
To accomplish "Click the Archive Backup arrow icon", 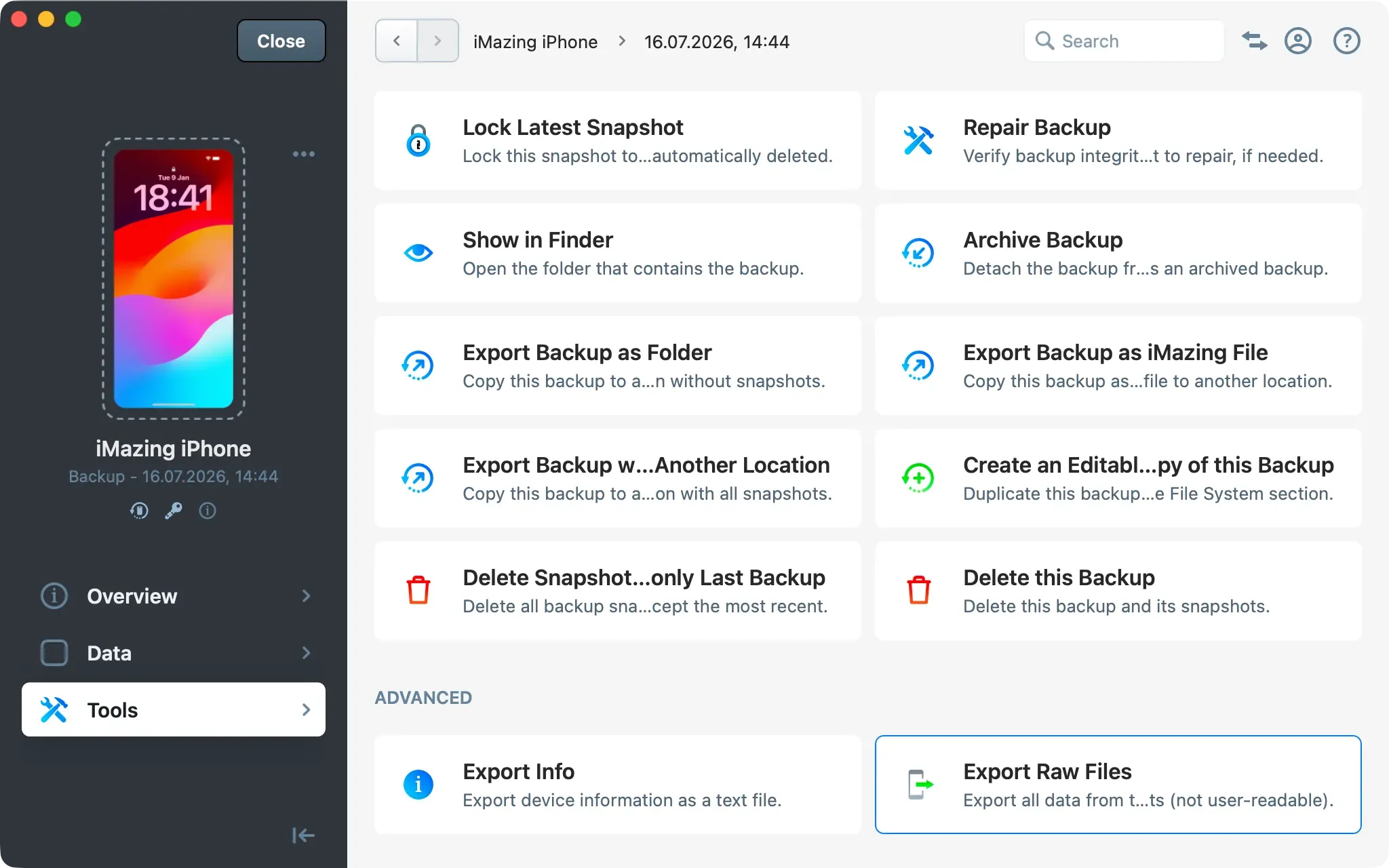I will pyautogui.click(x=918, y=253).
